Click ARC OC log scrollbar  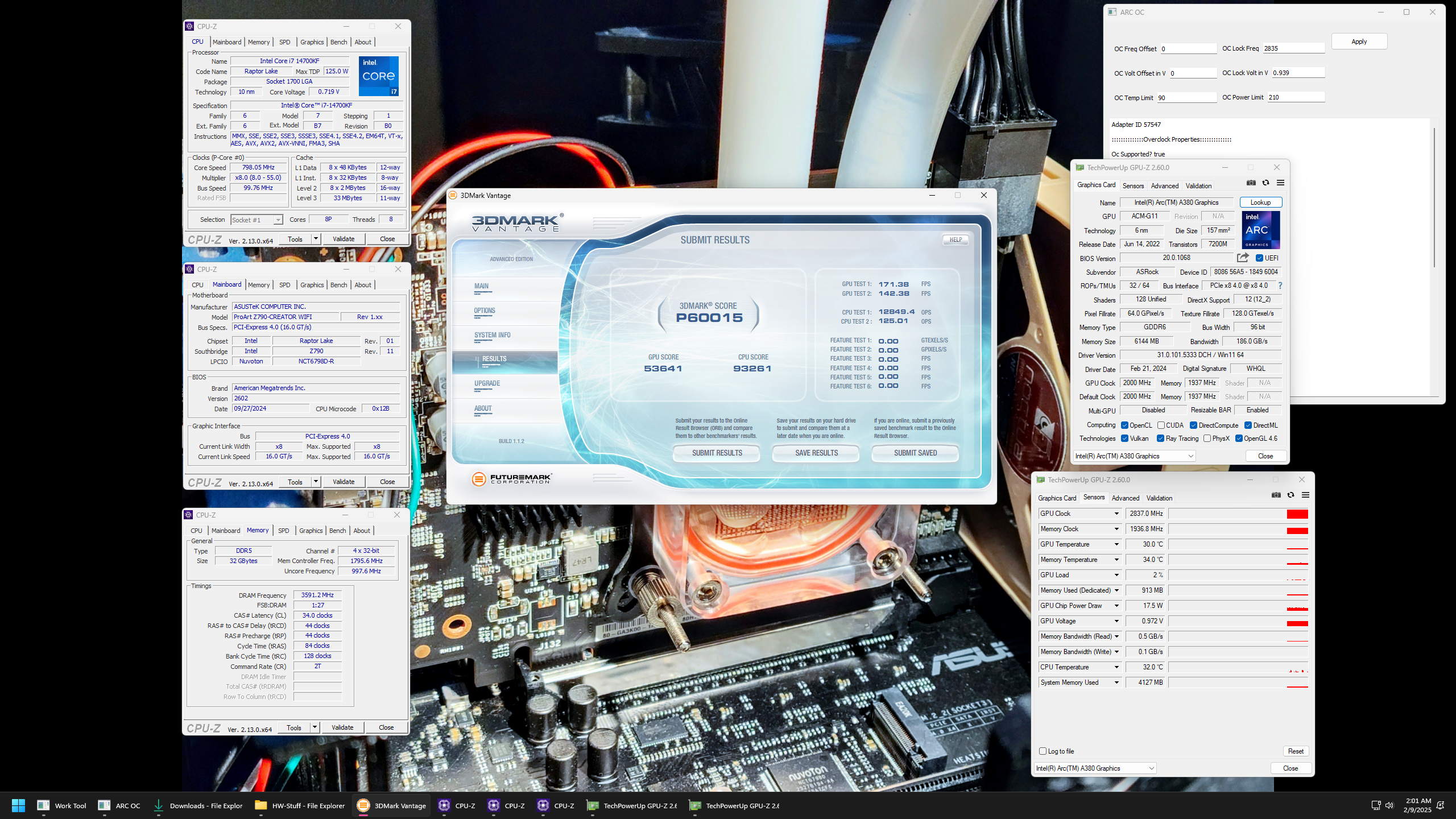coord(1434,197)
